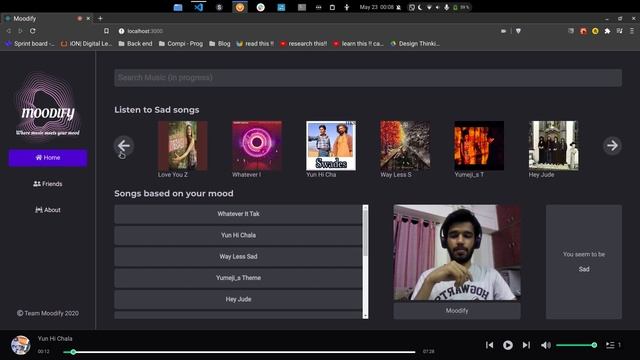
Task: Open VS Code from the top panel
Action: pyautogui.click(x=199, y=7)
